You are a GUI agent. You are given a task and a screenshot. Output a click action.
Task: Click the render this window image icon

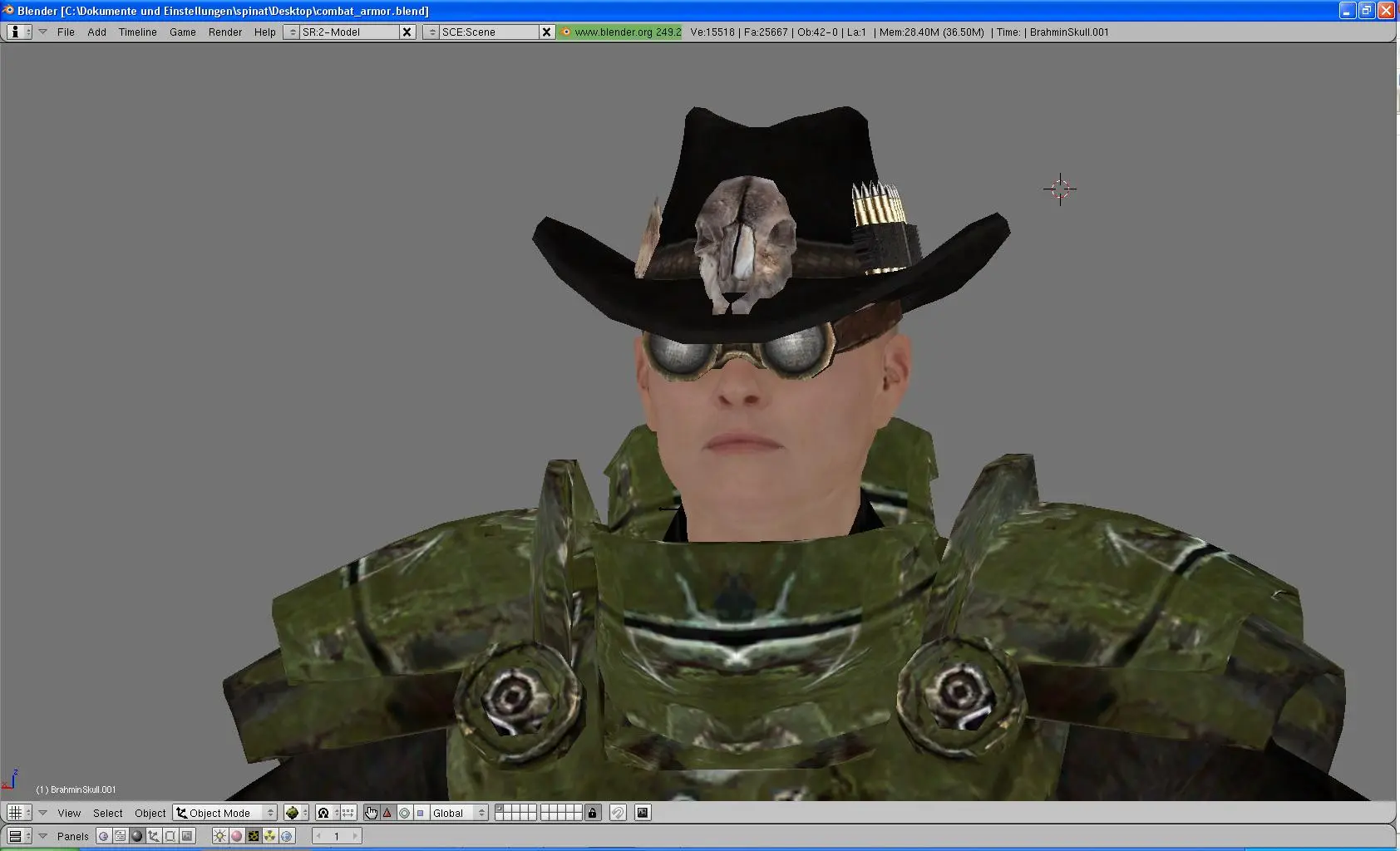pos(643,813)
